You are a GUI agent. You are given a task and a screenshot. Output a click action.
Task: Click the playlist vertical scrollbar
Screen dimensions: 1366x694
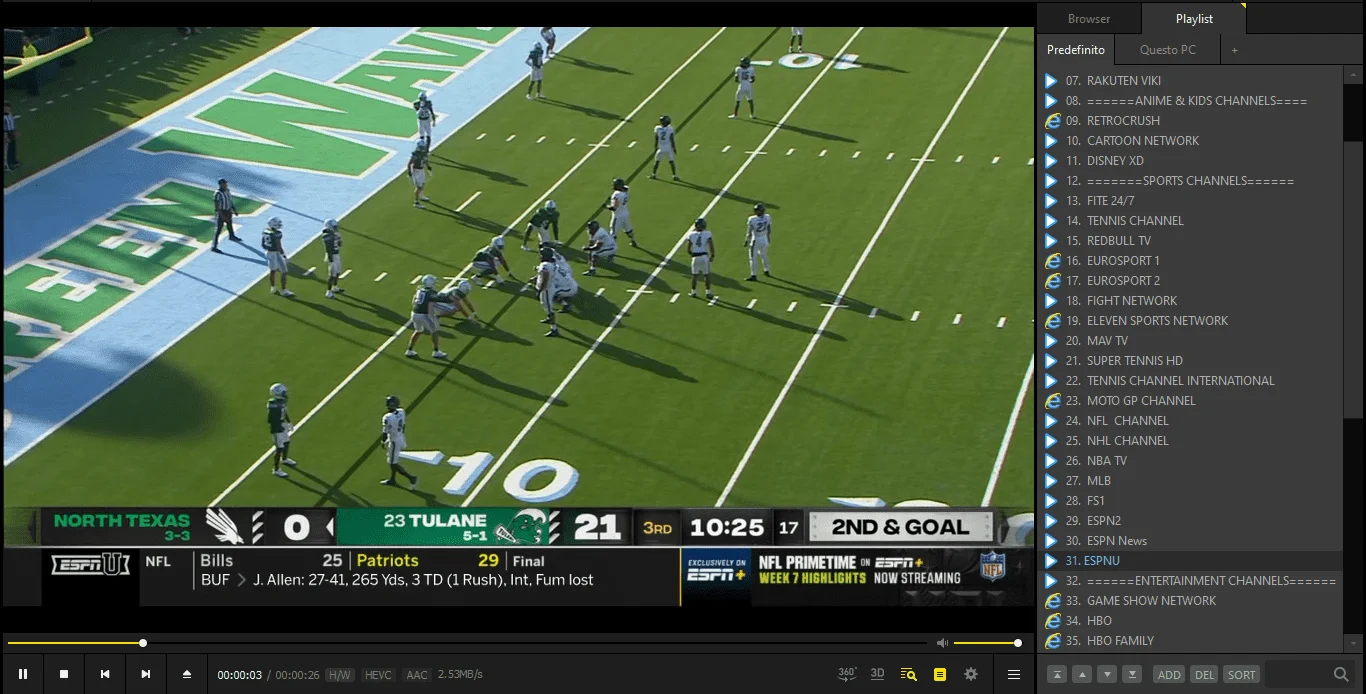coord(1353,280)
